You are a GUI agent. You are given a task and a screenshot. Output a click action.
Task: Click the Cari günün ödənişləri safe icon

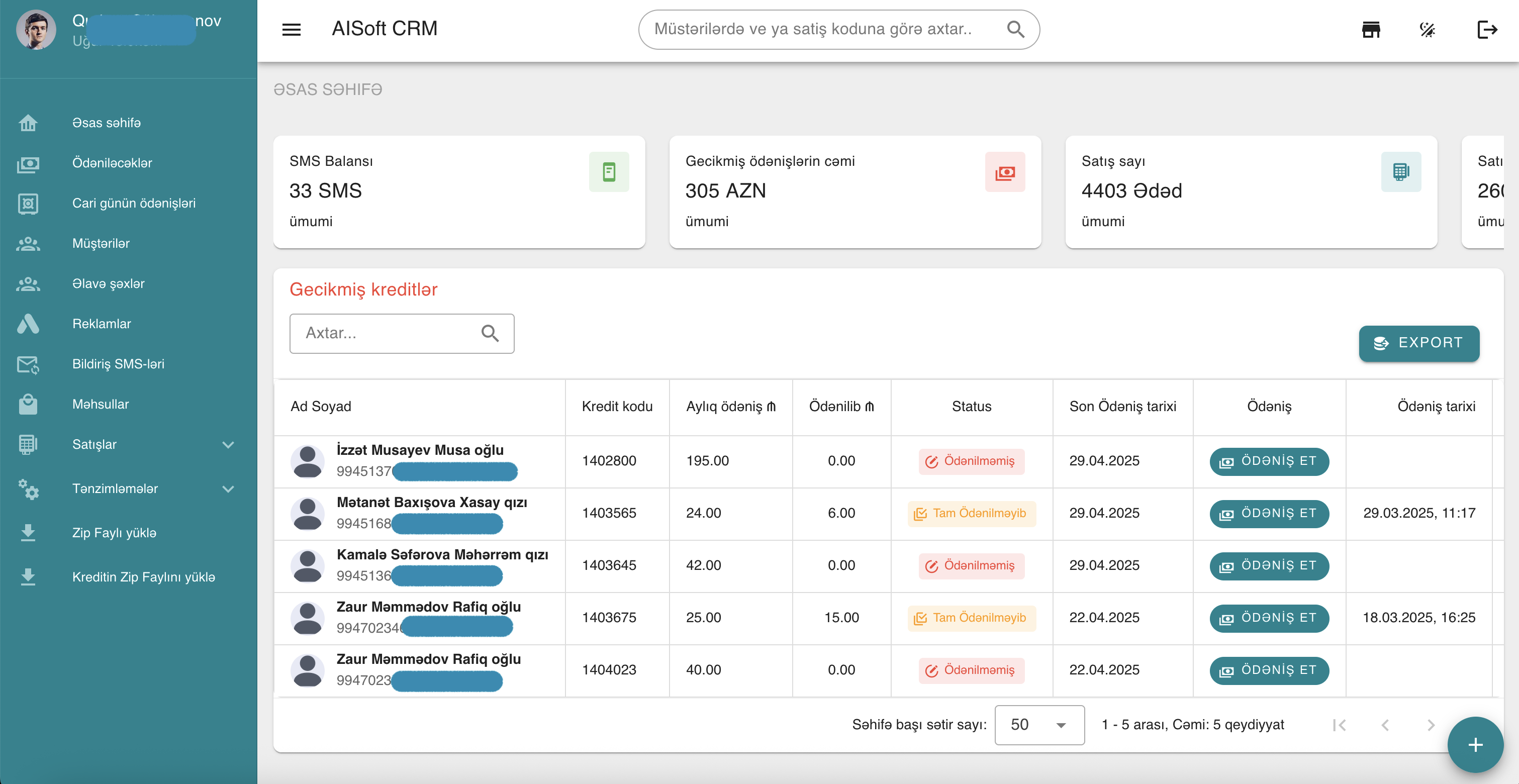coord(28,204)
